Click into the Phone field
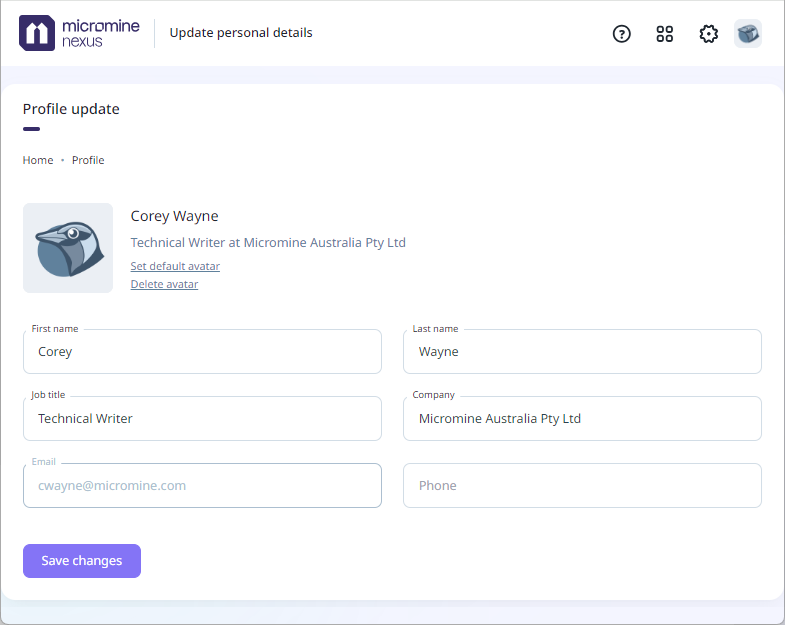The width and height of the screenshot is (785, 625). click(x=582, y=485)
